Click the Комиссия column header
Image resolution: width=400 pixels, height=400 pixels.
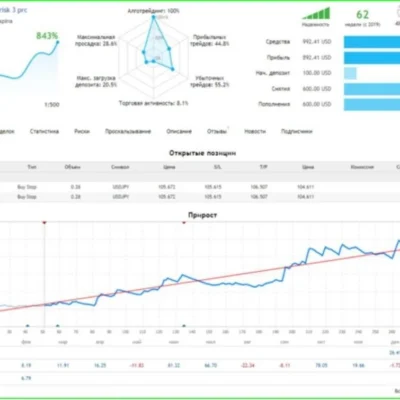(362, 167)
